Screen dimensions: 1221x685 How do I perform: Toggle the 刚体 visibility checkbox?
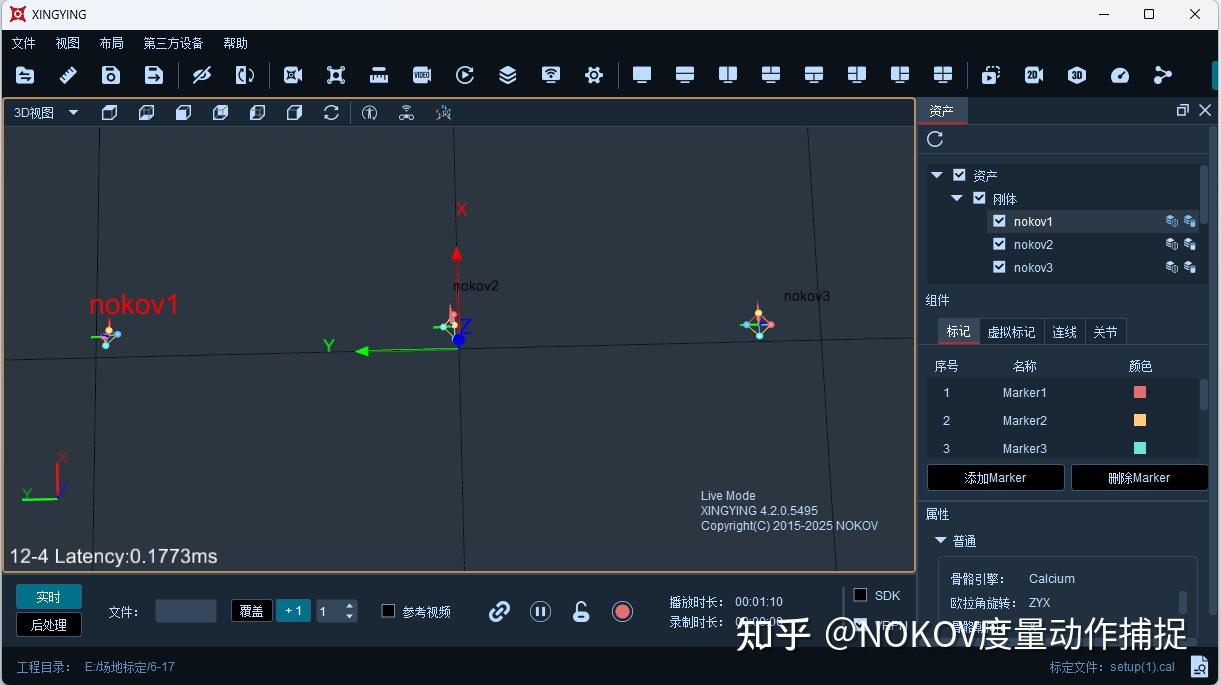coord(979,198)
